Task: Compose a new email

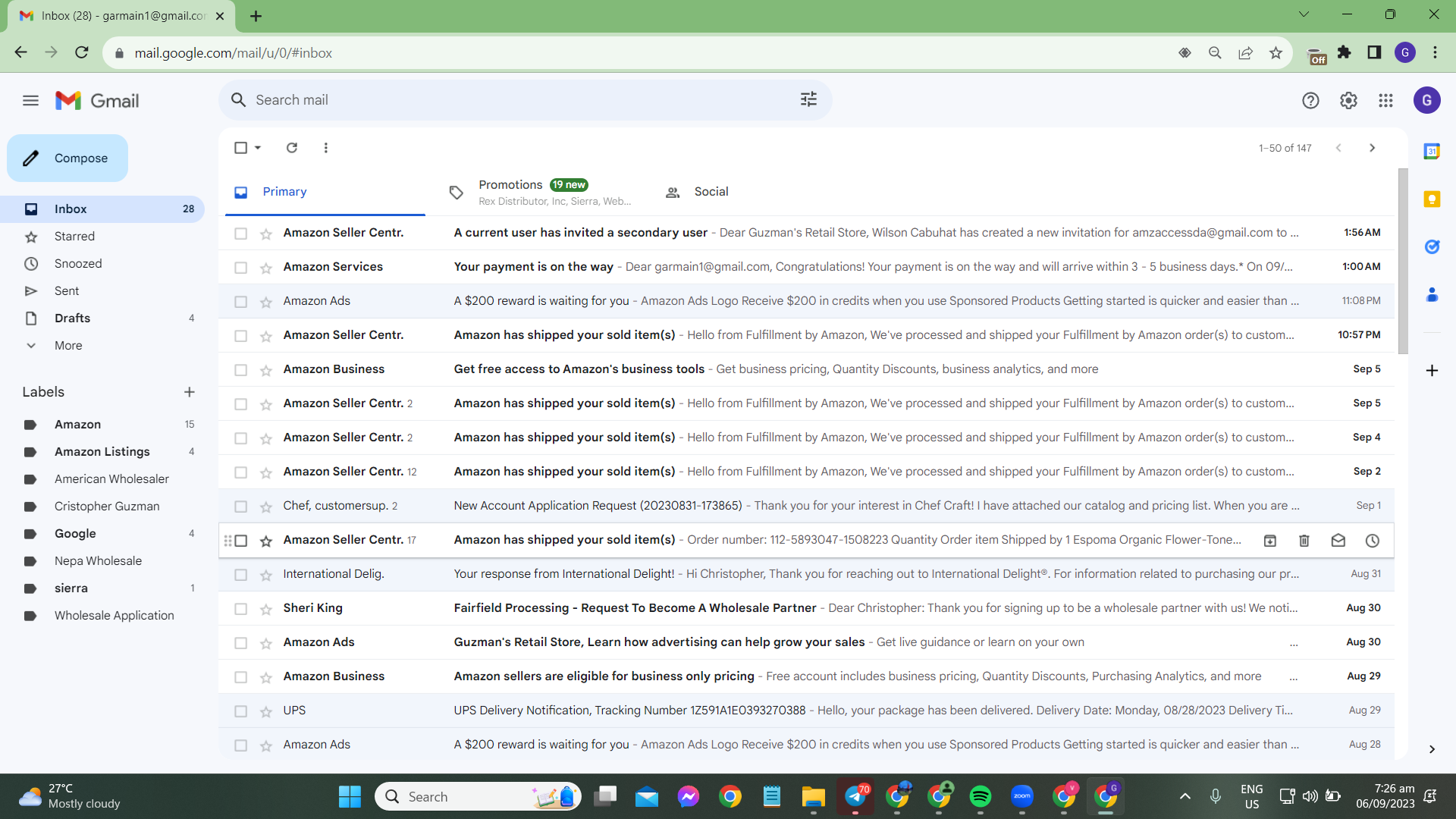Action: tap(67, 158)
